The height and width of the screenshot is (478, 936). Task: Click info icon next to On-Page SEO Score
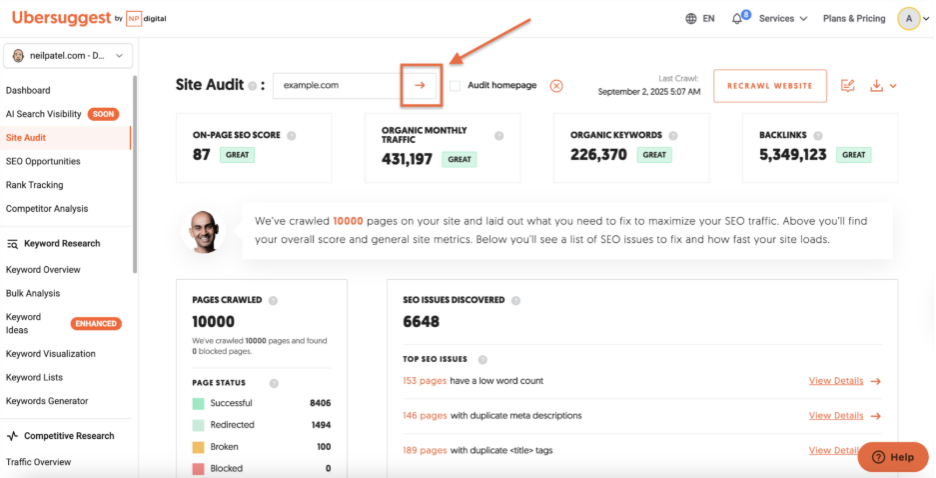(x=291, y=135)
